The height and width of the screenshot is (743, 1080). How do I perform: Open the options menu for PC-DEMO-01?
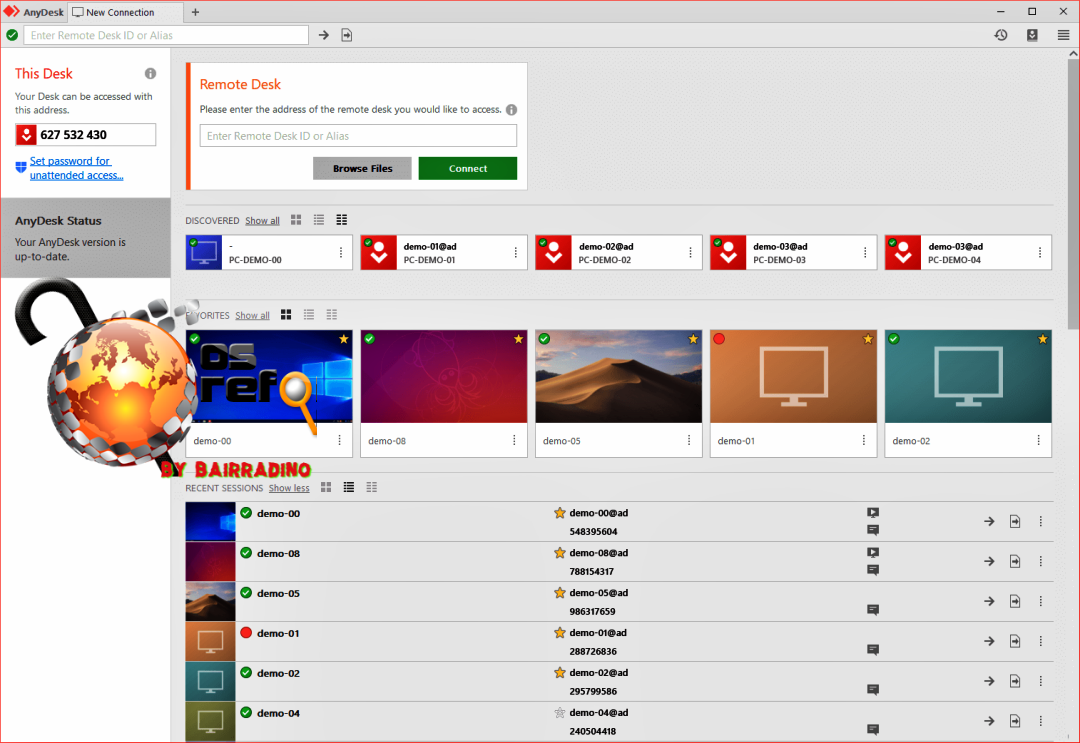pos(516,253)
